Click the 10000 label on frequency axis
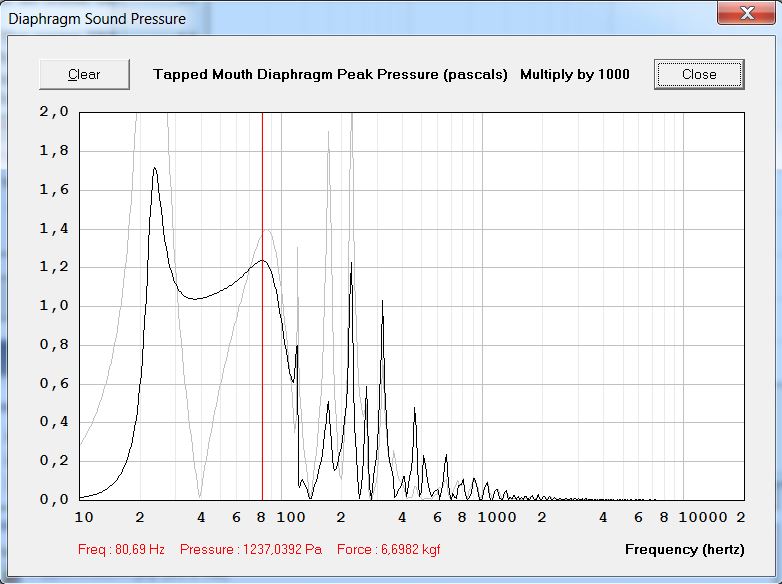The width and height of the screenshot is (782, 584). (x=703, y=517)
